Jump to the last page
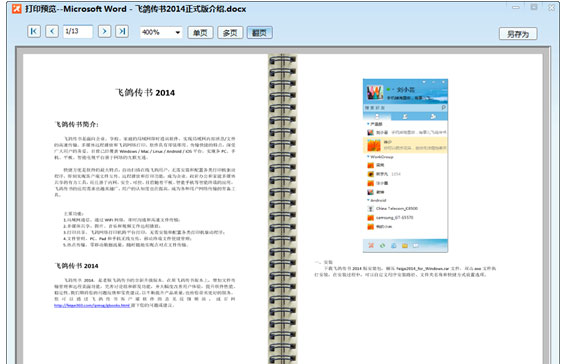The height and width of the screenshot is (364, 566). 122,31
